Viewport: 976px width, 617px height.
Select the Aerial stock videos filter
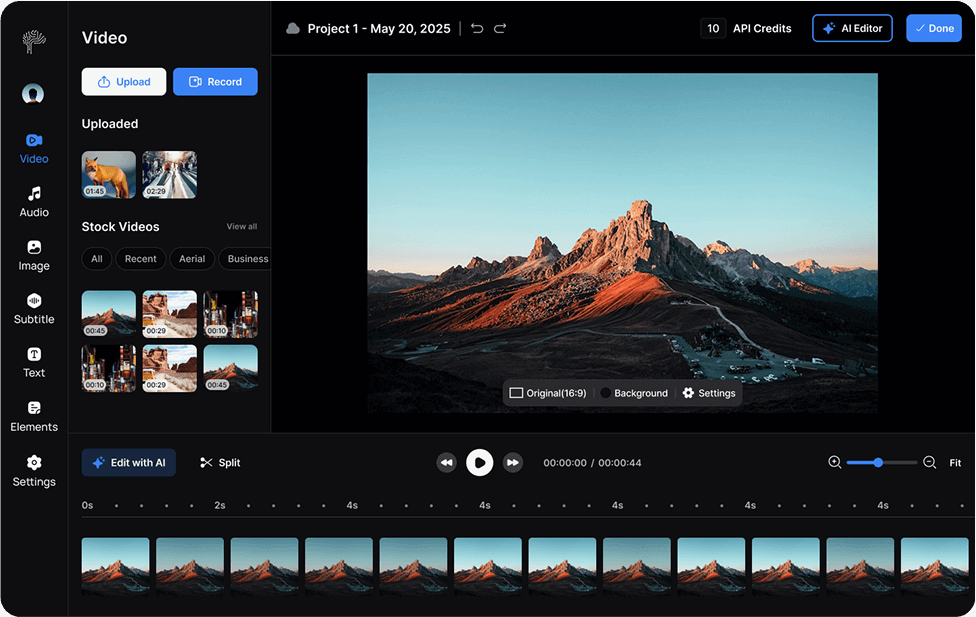pos(191,258)
